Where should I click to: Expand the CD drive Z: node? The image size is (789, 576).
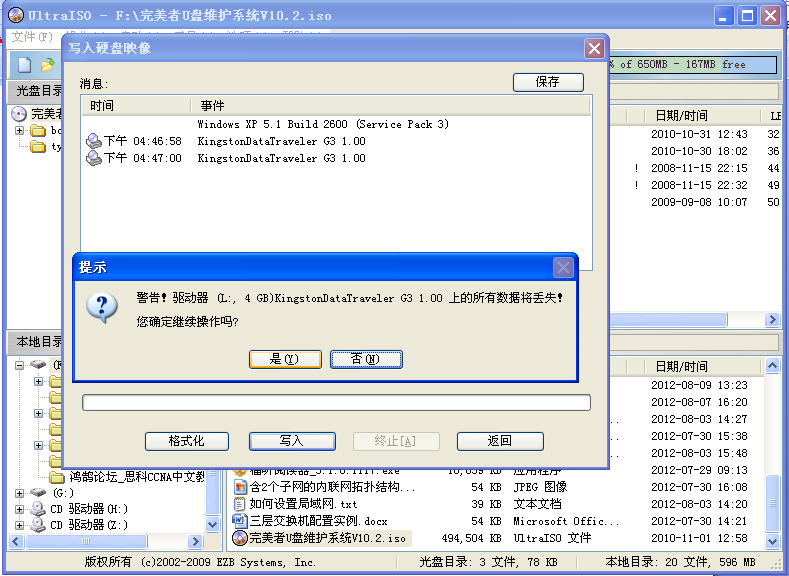click(19, 525)
